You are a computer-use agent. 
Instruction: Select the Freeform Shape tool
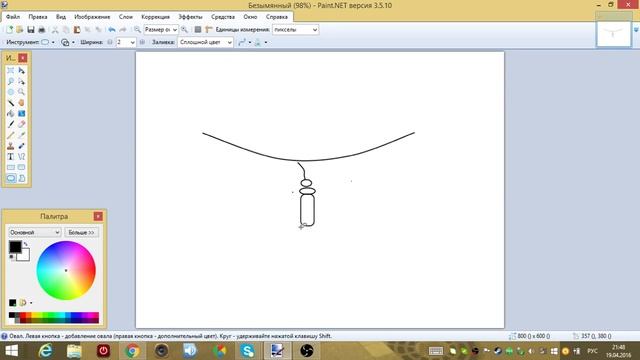click(x=21, y=178)
